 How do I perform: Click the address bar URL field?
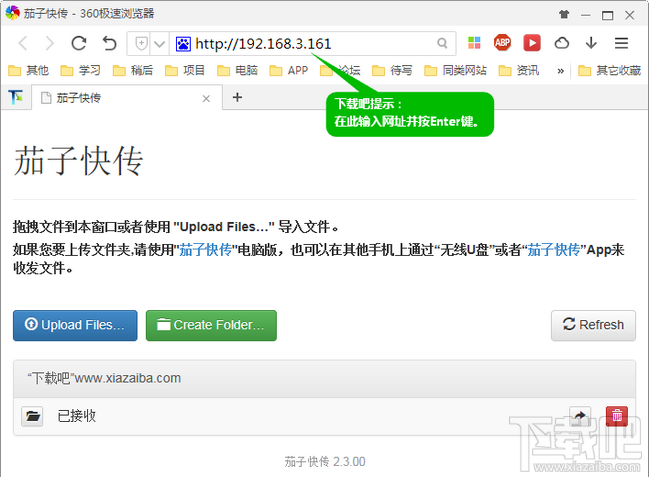point(312,43)
